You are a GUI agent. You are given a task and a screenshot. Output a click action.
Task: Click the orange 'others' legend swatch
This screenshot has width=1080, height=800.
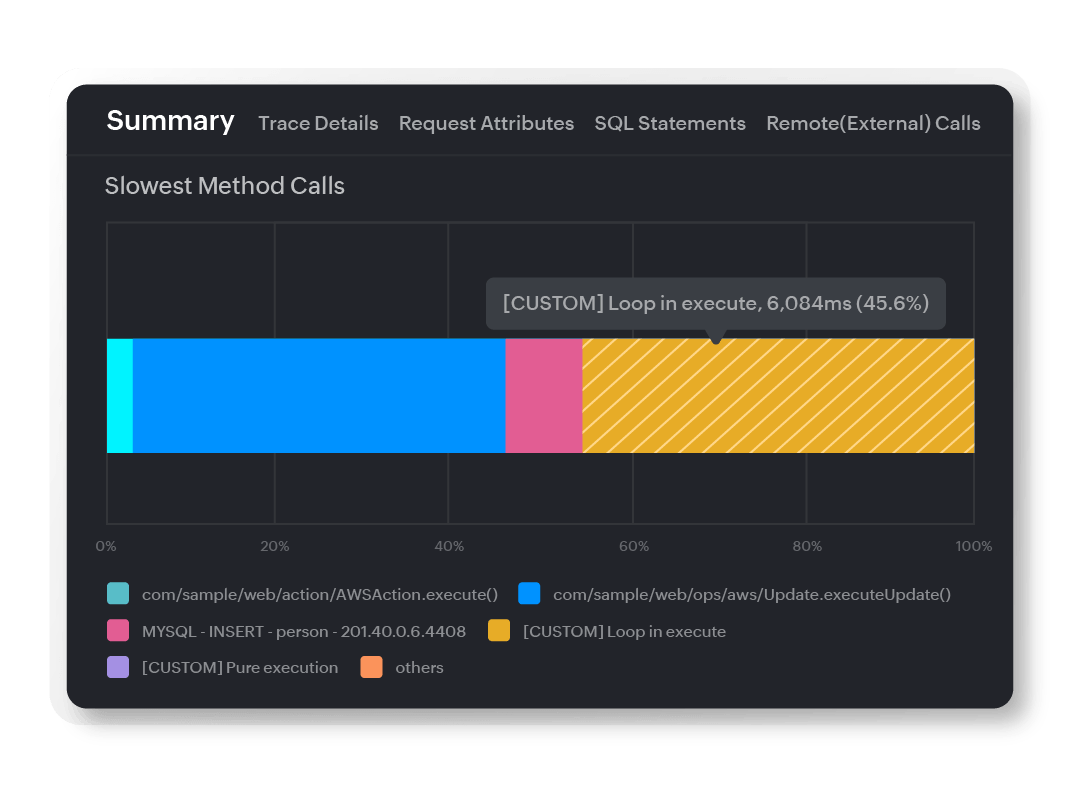[372, 666]
